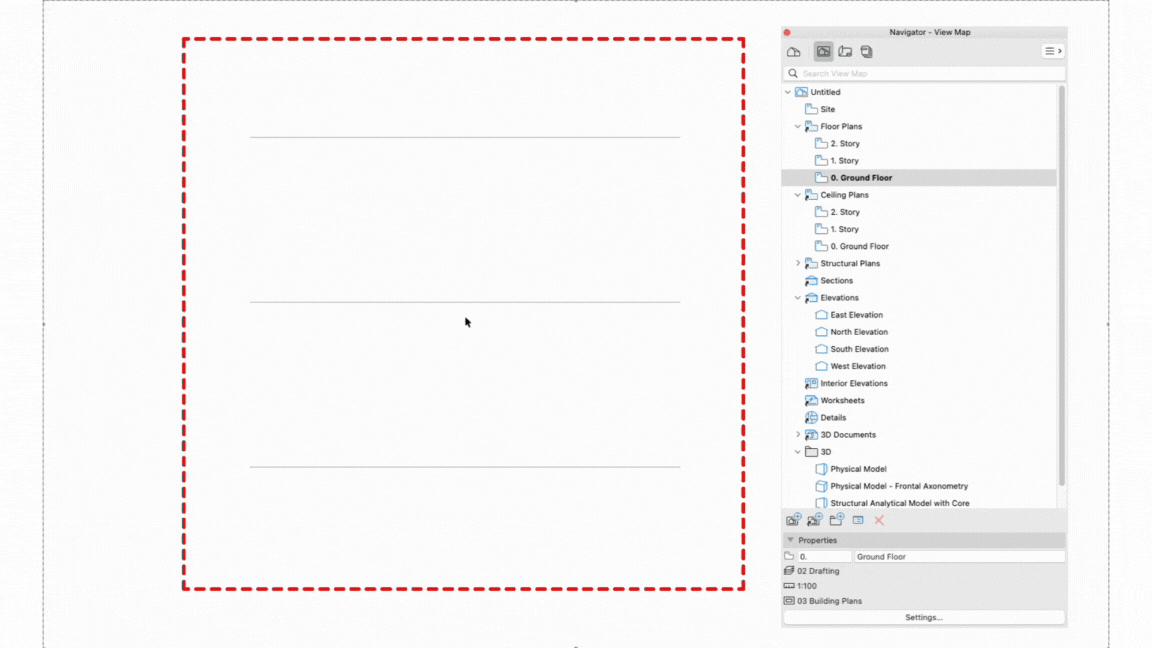Click Save Current View icon

coord(793,520)
